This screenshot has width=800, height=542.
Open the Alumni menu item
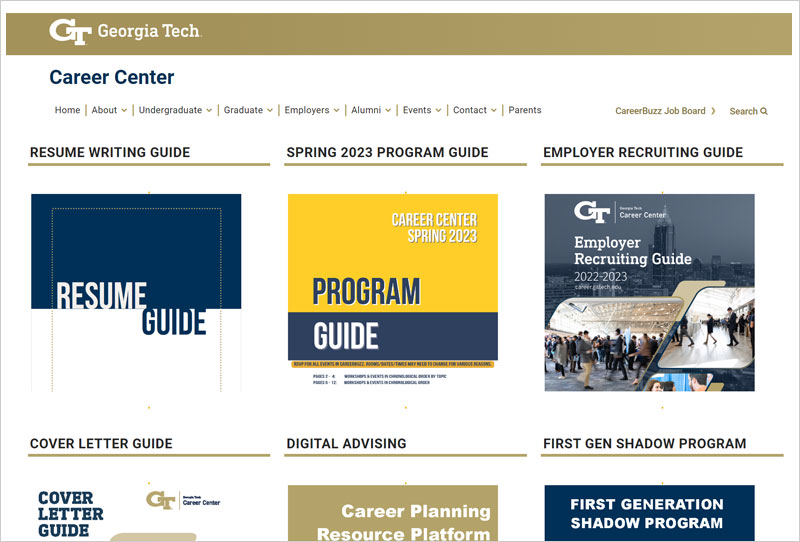coord(366,110)
